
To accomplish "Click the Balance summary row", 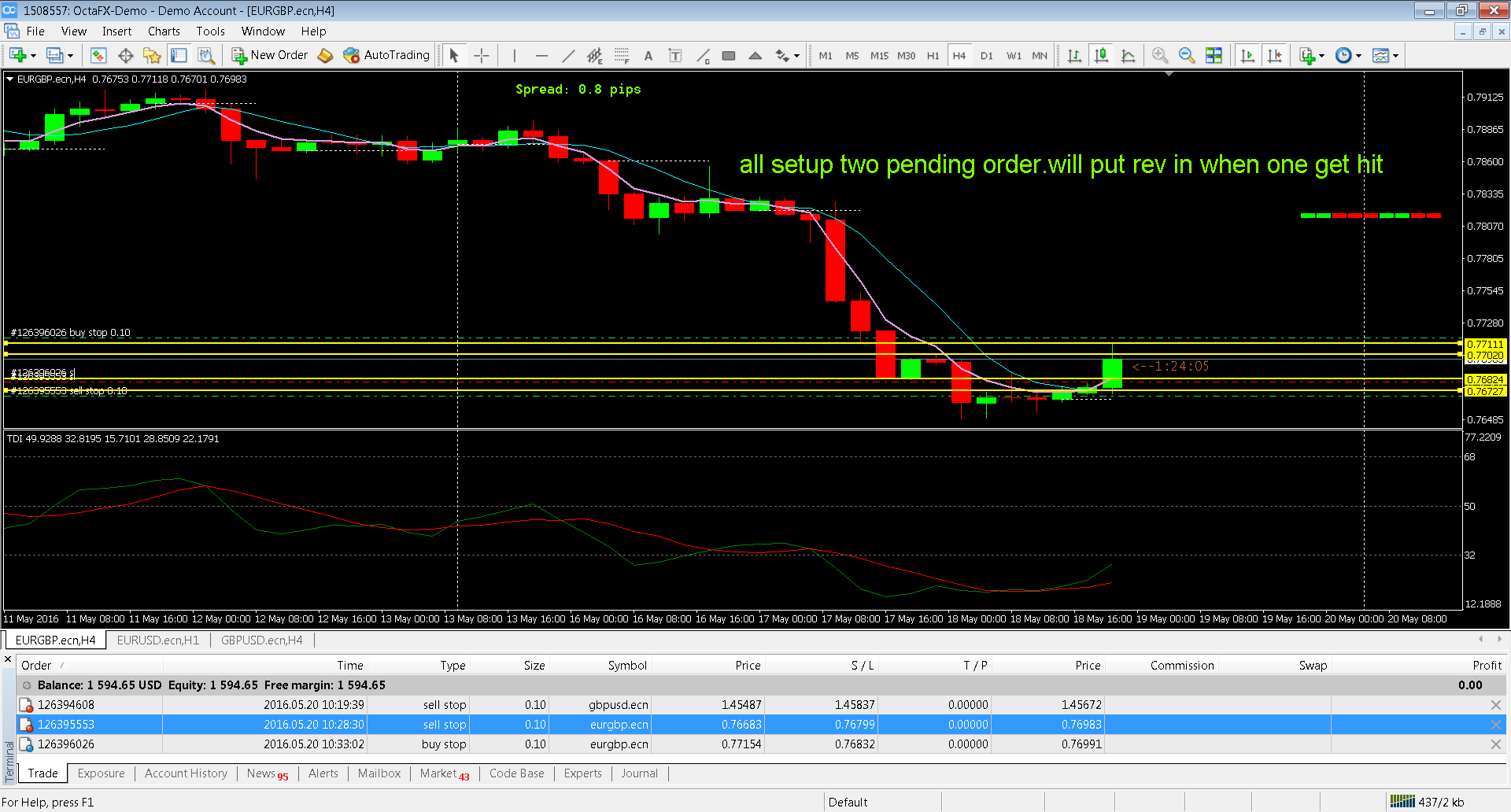I will [762, 685].
